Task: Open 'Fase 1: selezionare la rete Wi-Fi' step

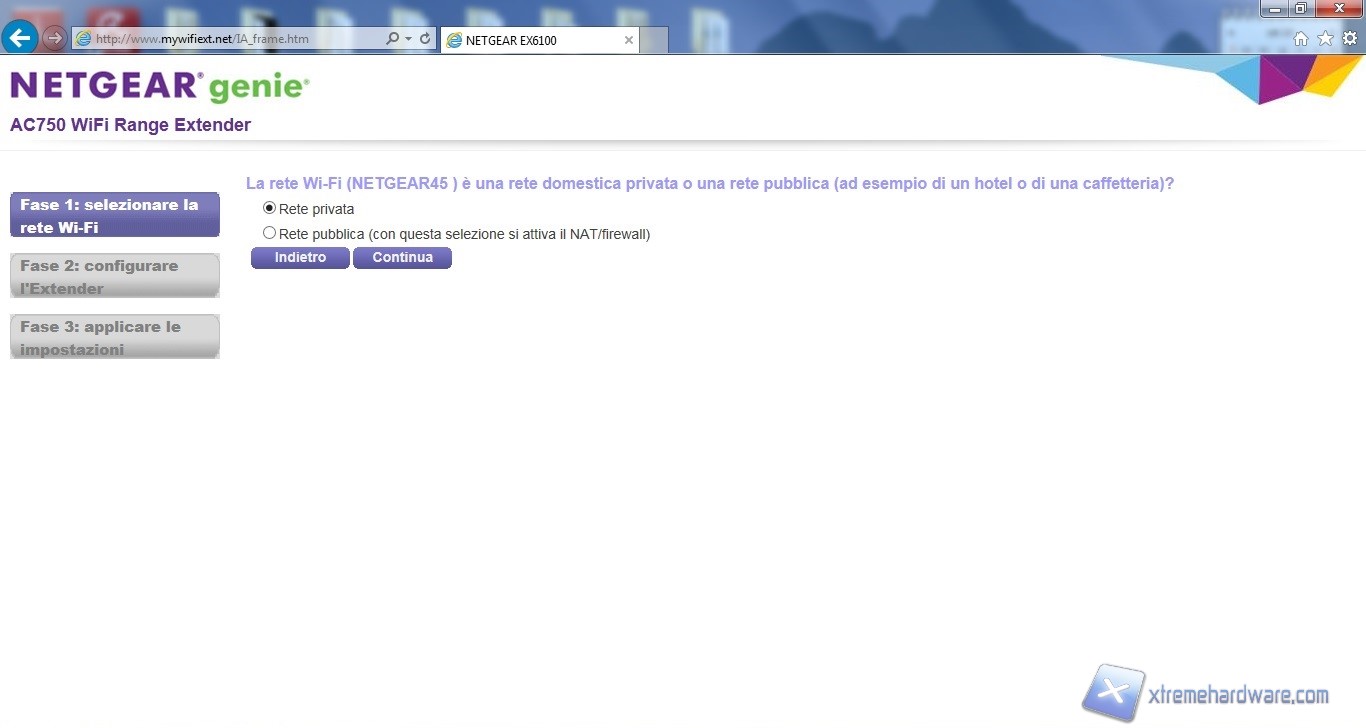Action: pyautogui.click(x=115, y=215)
